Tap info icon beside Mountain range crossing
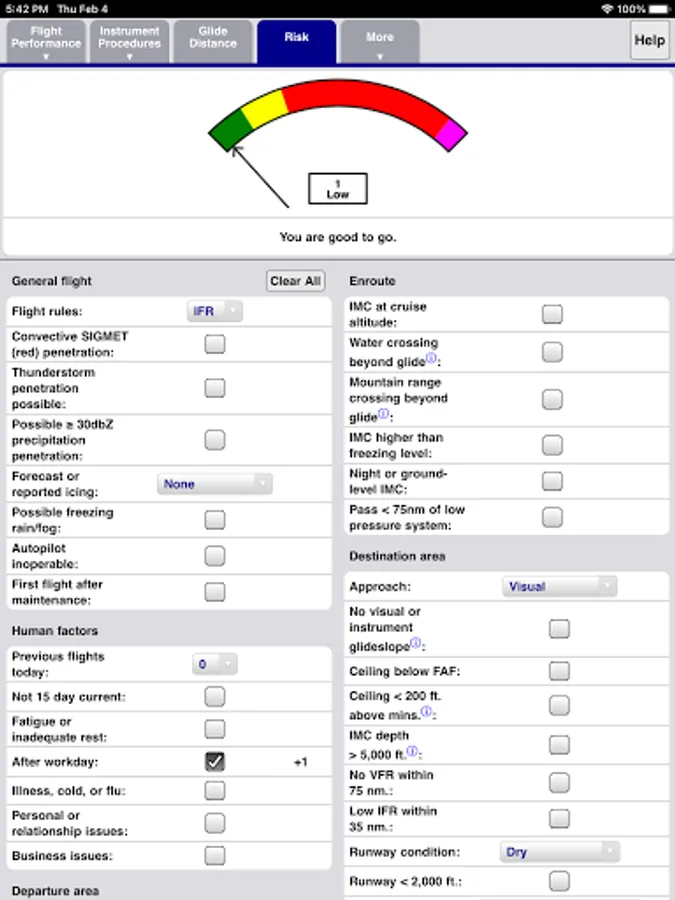 pyautogui.click(x=383, y=415)
